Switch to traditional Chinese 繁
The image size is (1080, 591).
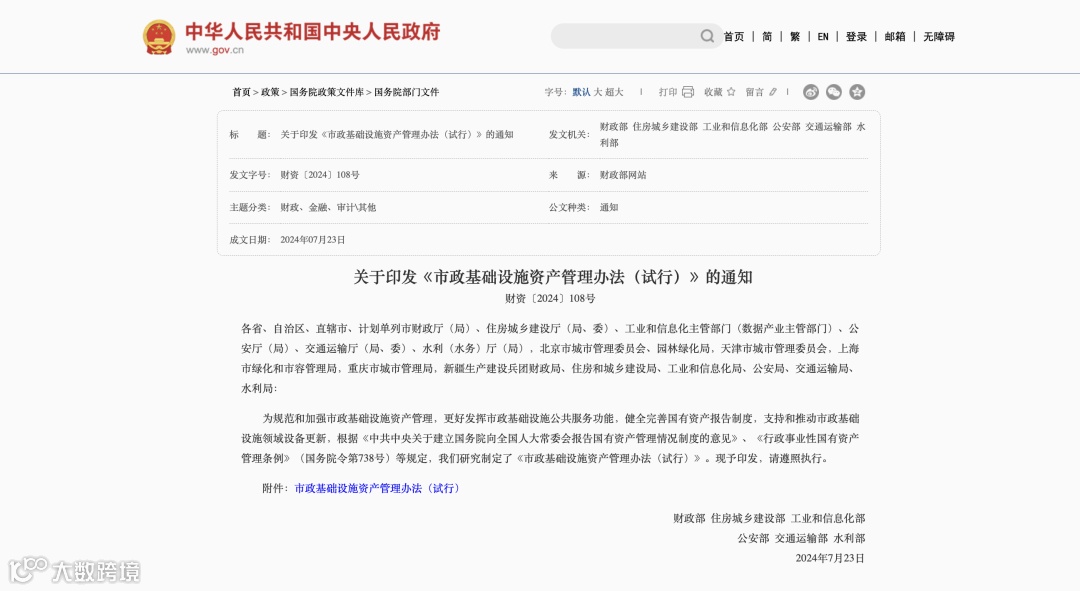pyautogui.click(x=795, y=37)
